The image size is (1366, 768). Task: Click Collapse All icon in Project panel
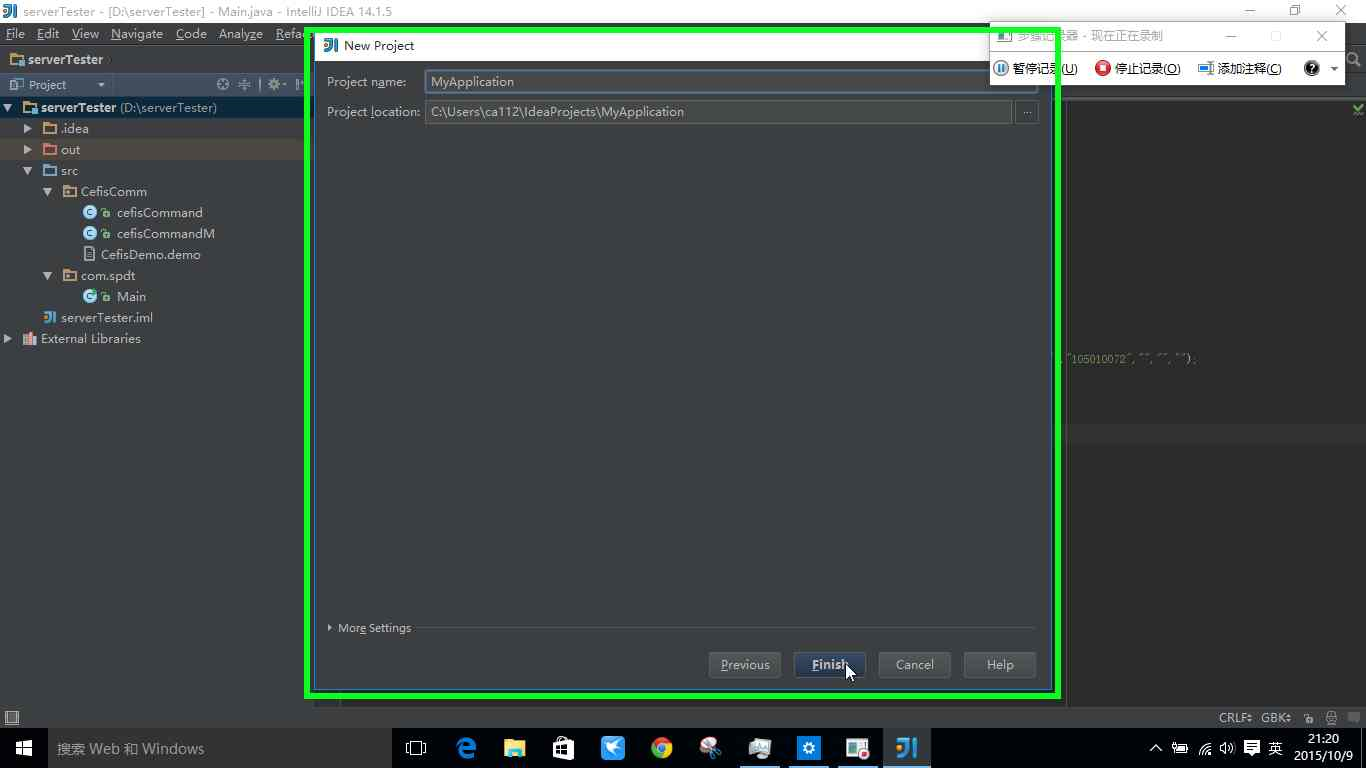[244, 85]
